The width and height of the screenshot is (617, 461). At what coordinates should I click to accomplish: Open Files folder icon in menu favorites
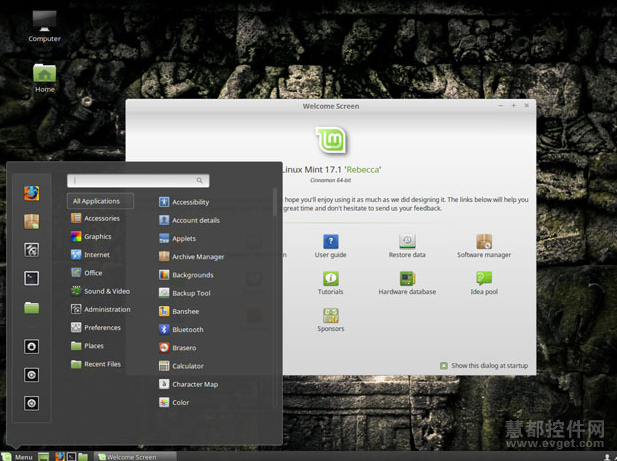click(31, 307)
